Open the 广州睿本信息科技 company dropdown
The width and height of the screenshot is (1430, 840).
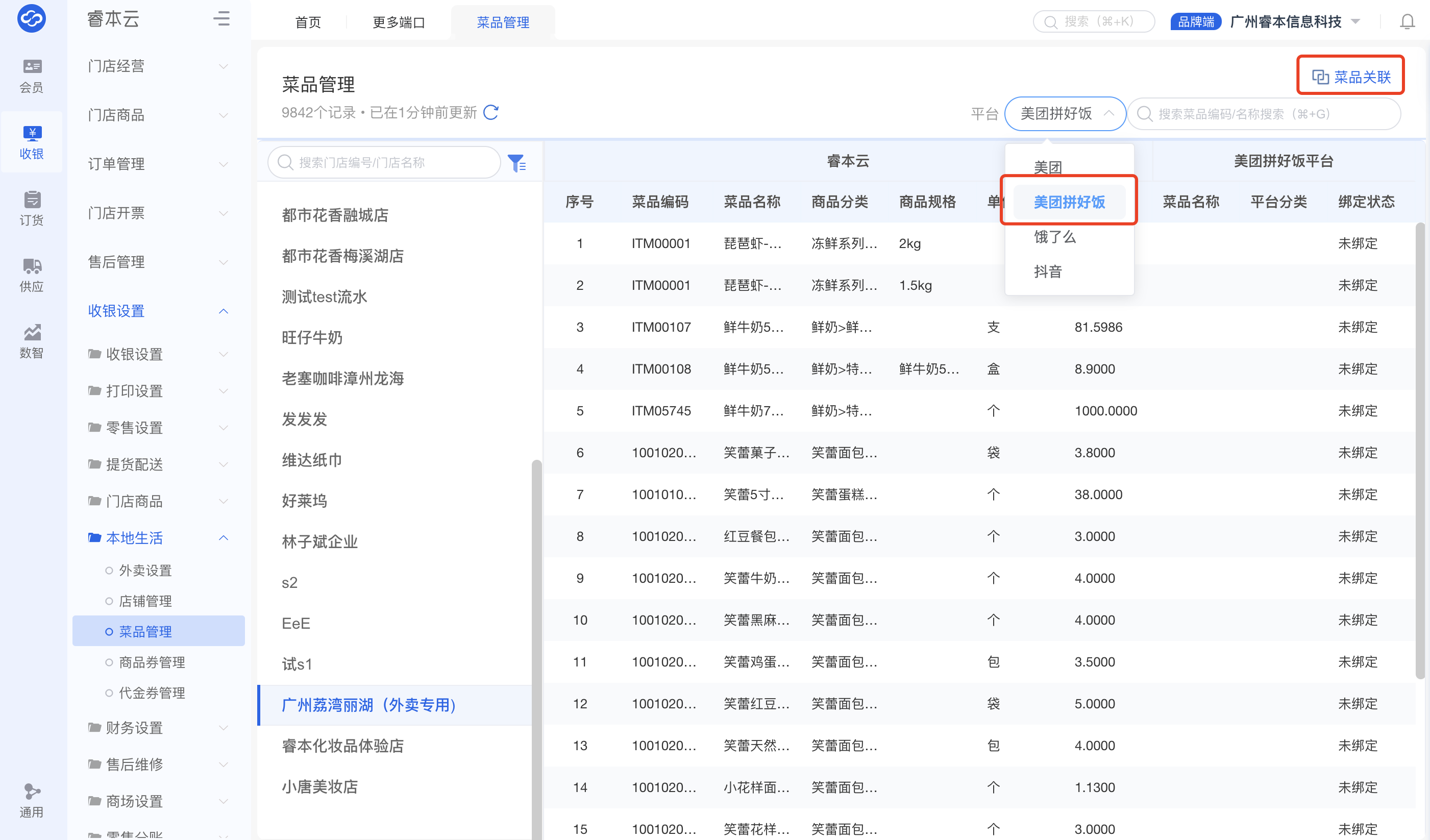click(1294, 22)
